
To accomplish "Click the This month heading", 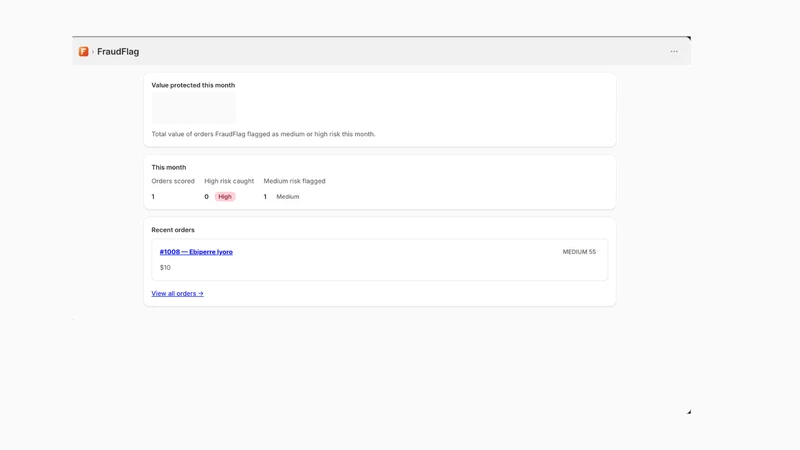I will coord(169,167).
